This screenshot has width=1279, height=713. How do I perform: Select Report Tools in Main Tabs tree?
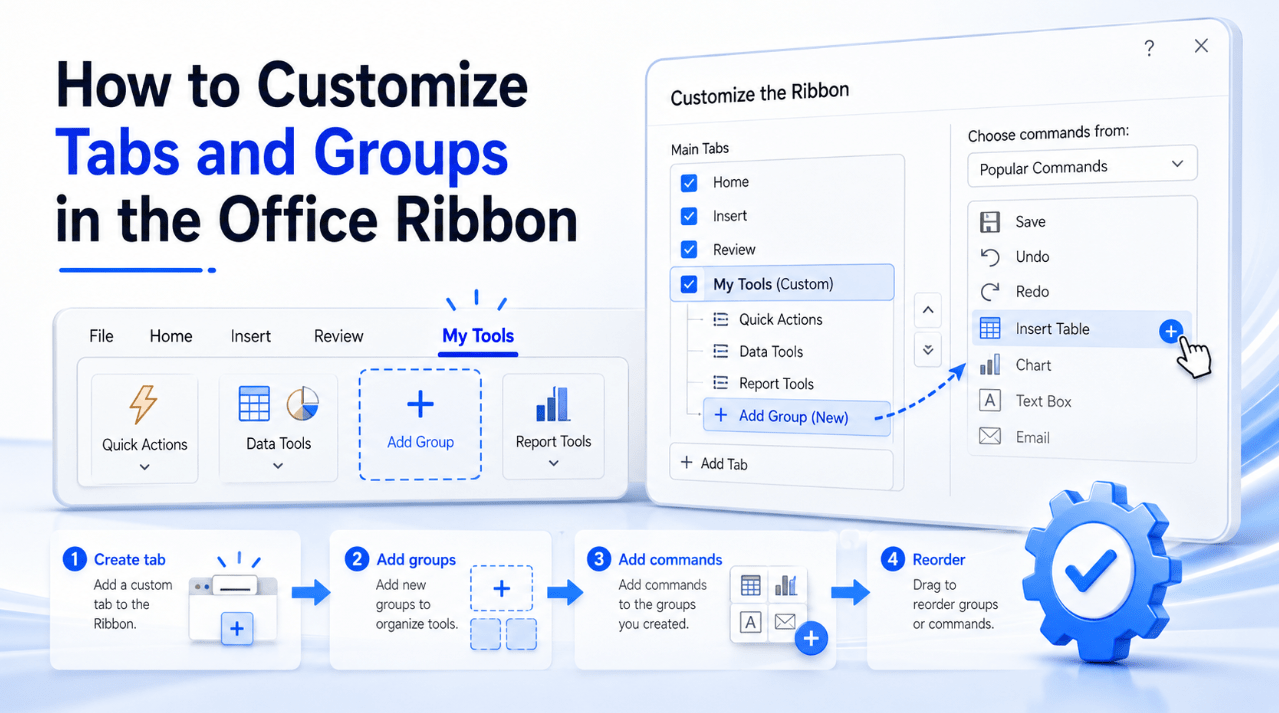click(x=776, y=384)
